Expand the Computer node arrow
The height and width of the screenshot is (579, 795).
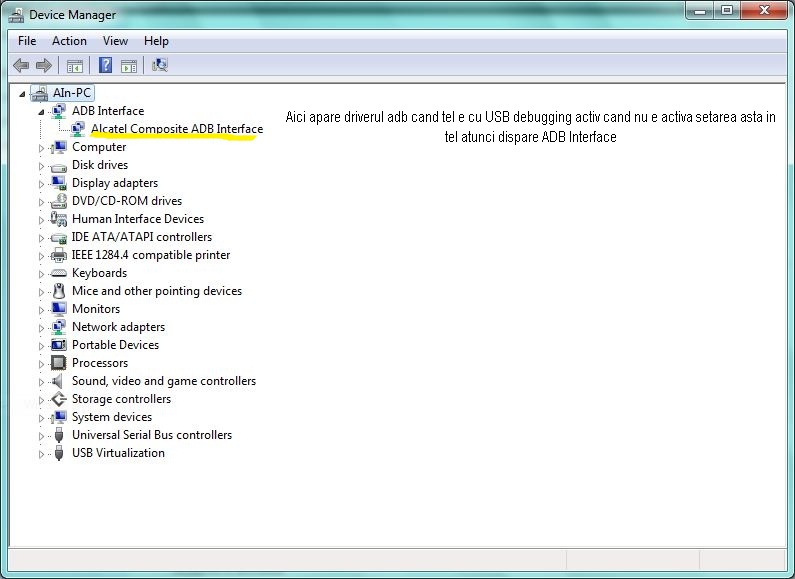41,148
